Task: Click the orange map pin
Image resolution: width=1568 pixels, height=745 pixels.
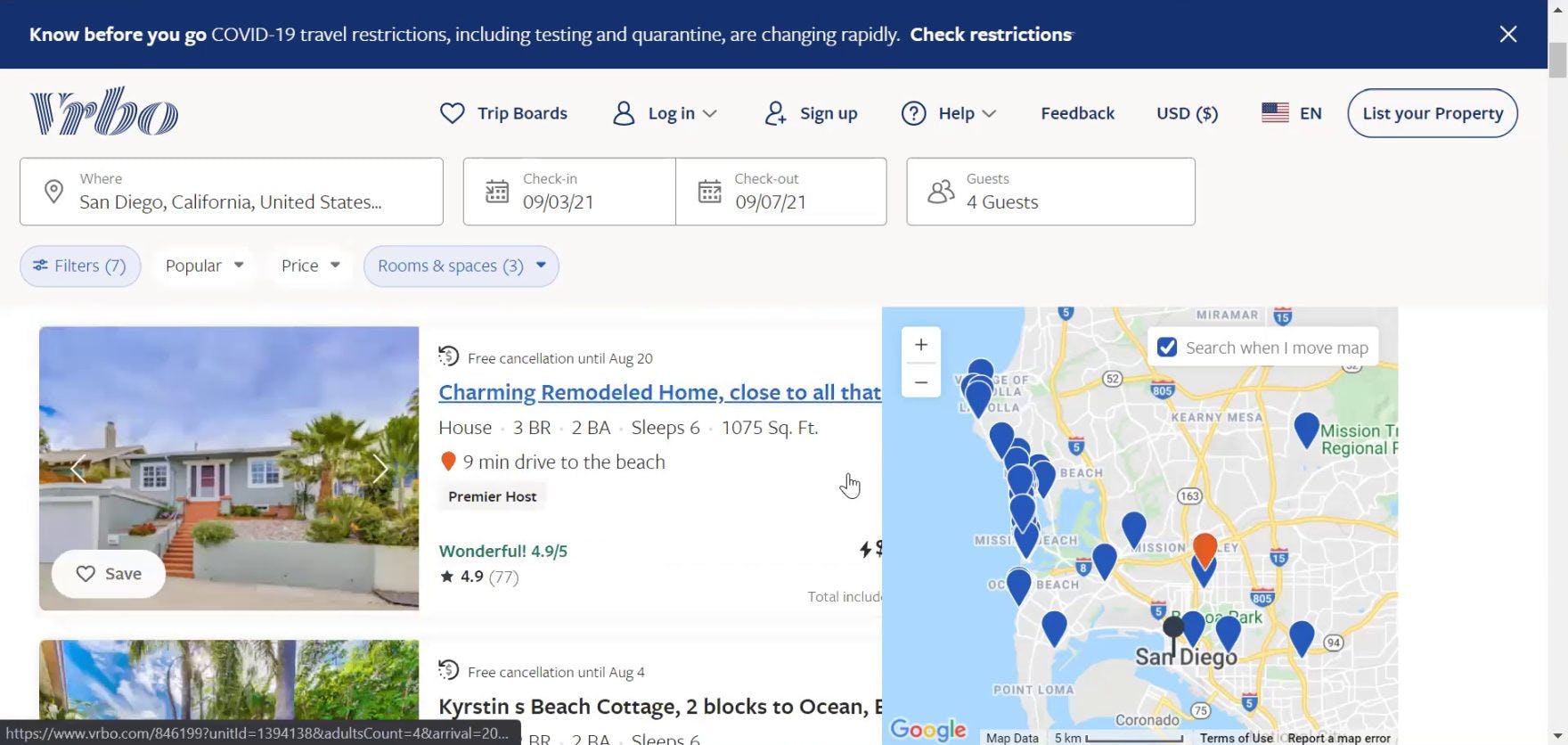Action: [1205, 547]
